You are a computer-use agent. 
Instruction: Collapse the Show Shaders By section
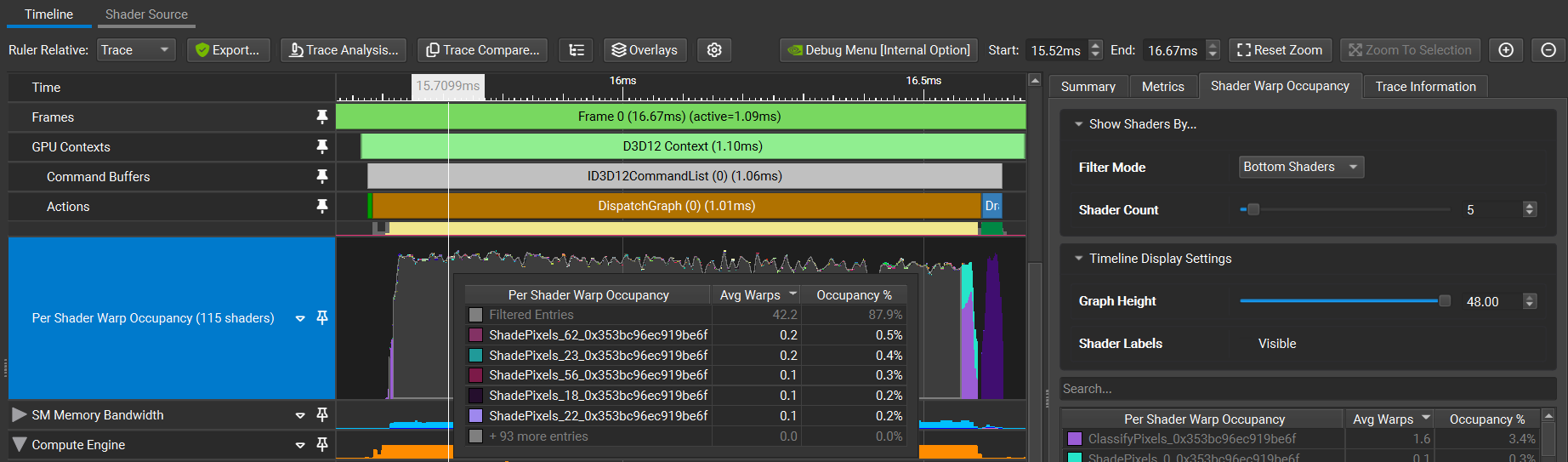(x=1078, y=124)
